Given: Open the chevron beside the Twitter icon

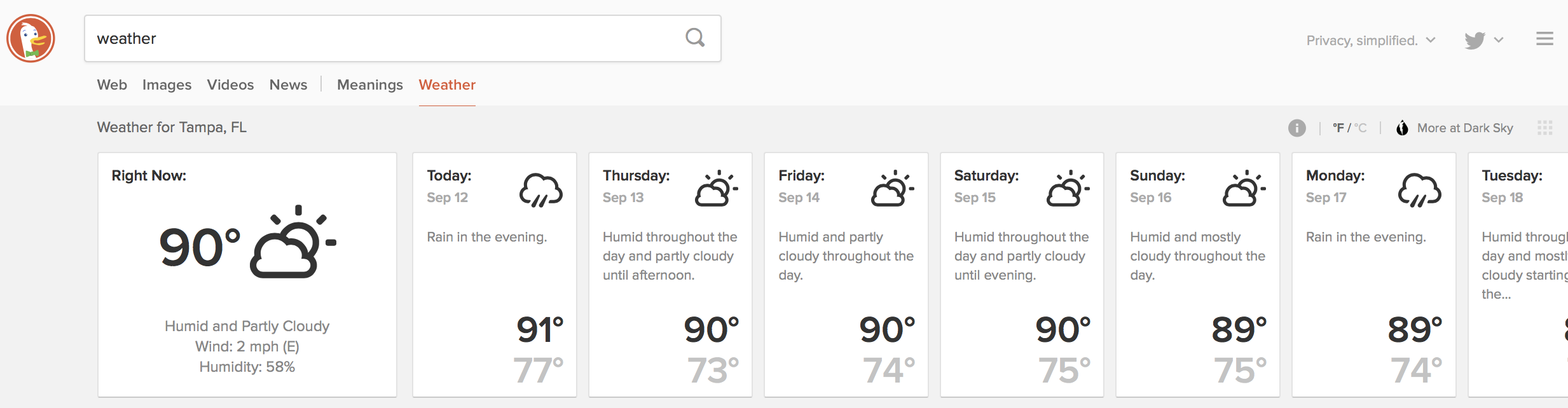Looking at the screenshot, I should tap(1499, 39).
